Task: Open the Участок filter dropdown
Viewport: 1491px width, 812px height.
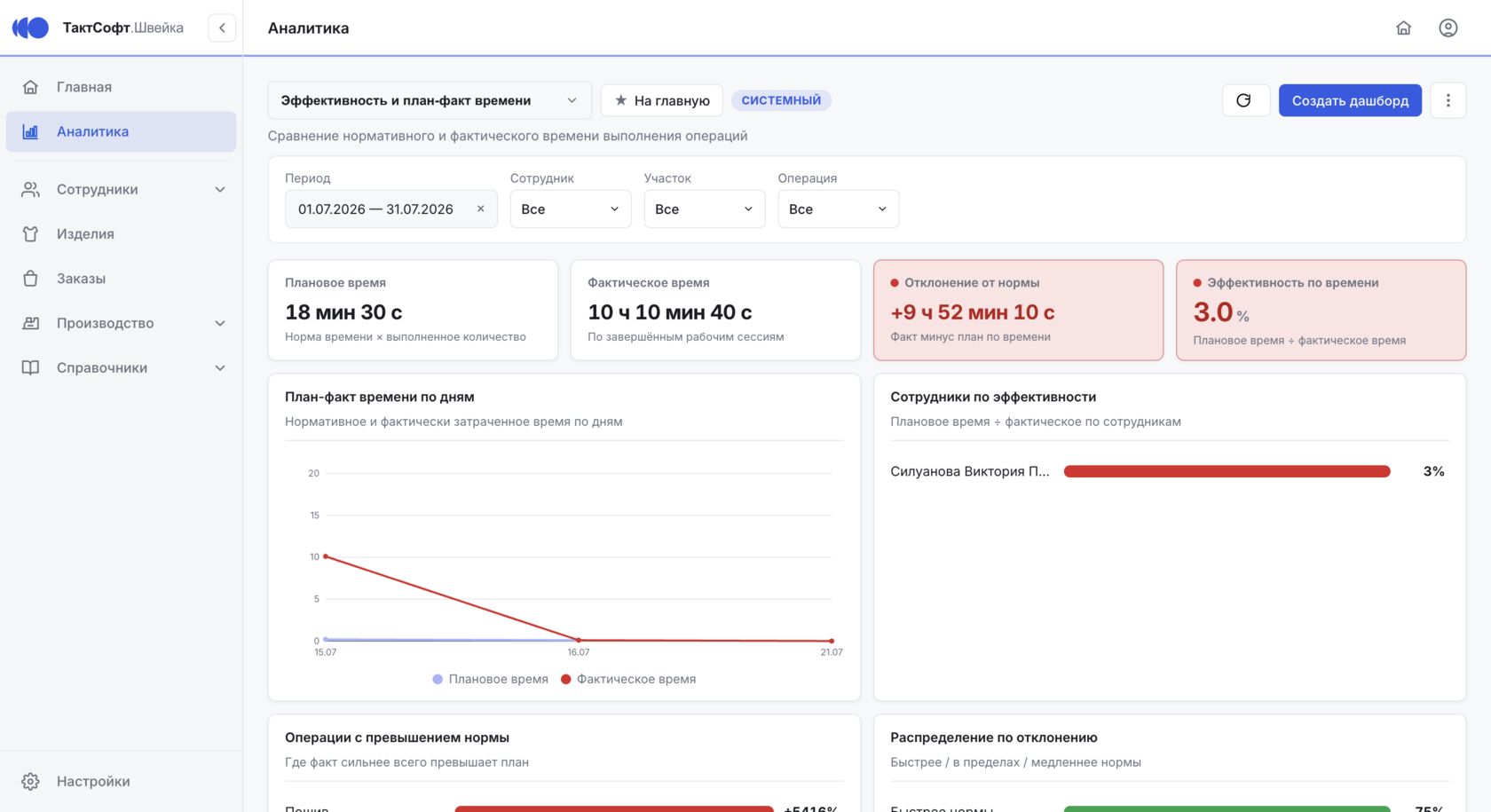Action: pyautogui.click(x=704, y=209)
